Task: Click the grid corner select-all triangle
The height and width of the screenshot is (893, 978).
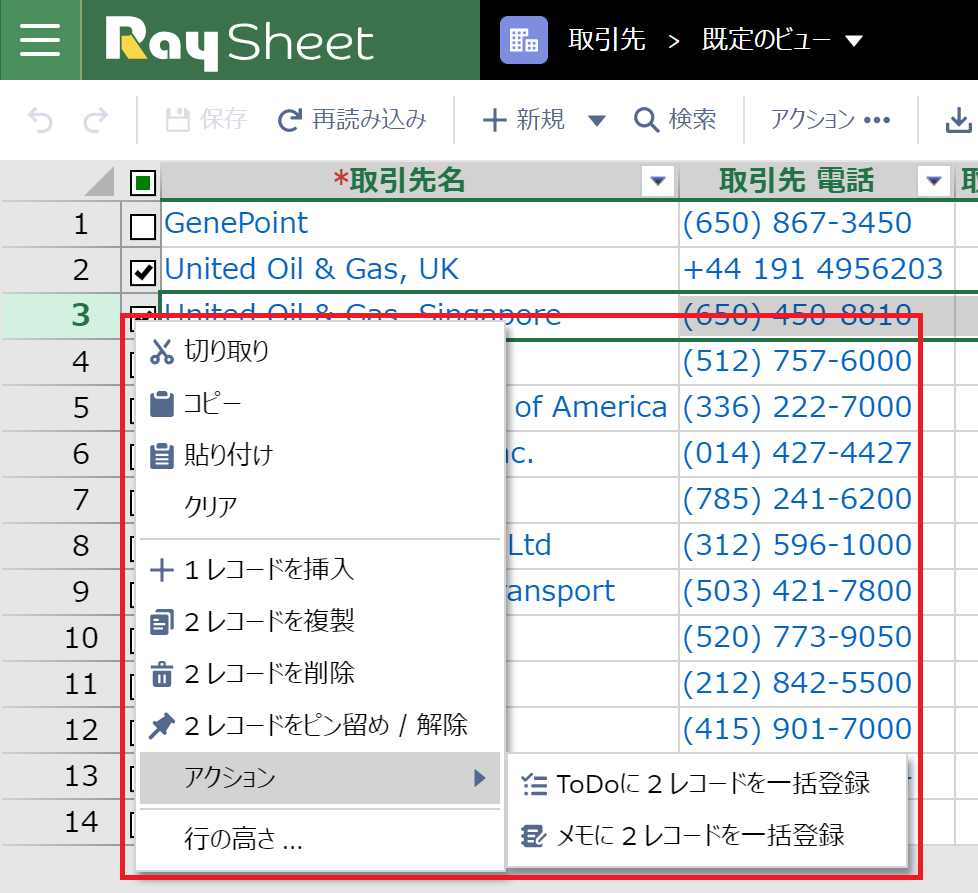Action: tap(99, 181)
